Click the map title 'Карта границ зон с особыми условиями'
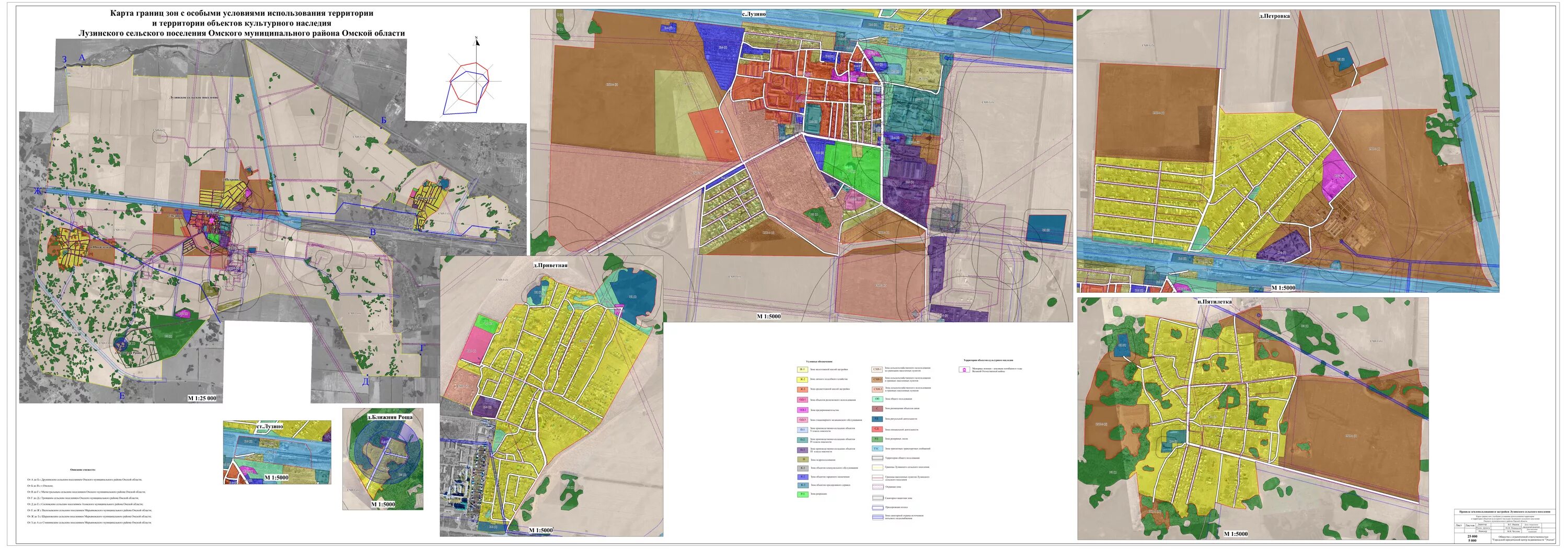This screenshot has height=549, width=1568. coord(241,13)
